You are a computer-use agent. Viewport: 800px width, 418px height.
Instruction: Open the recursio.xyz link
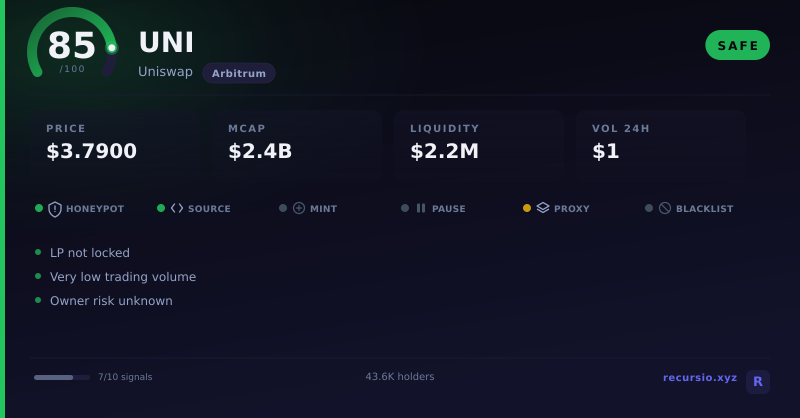[699, 378]
